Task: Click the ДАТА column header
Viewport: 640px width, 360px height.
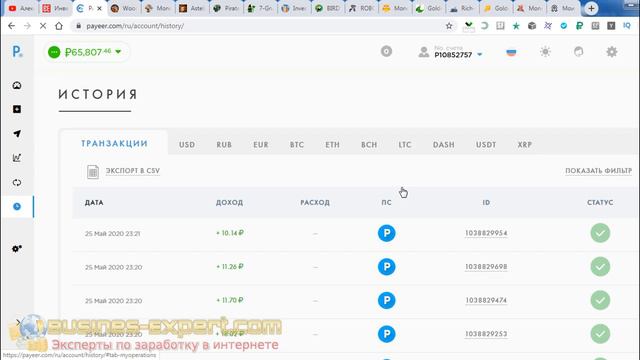Action: tap(94, 202)
